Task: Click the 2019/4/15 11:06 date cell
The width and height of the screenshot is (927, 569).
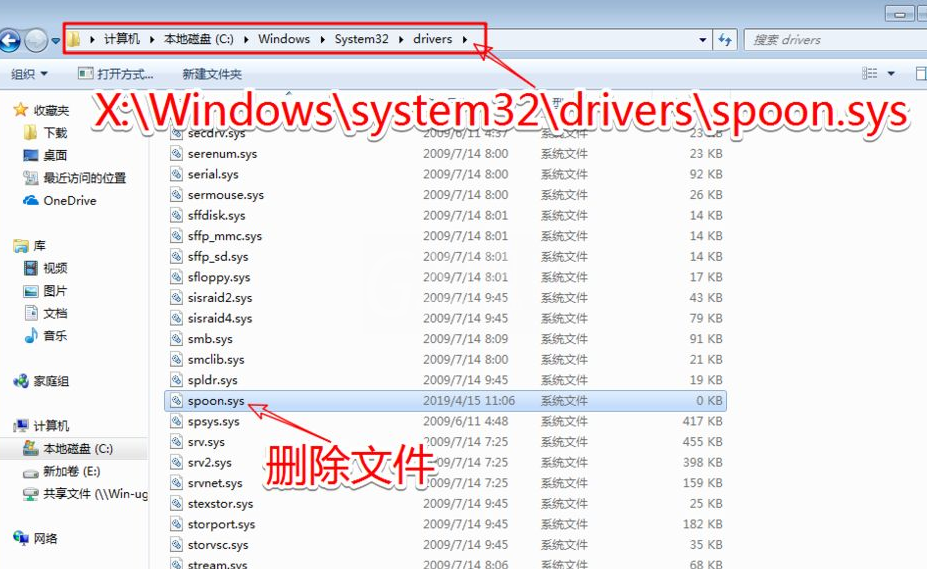Action: coord(469,400)
